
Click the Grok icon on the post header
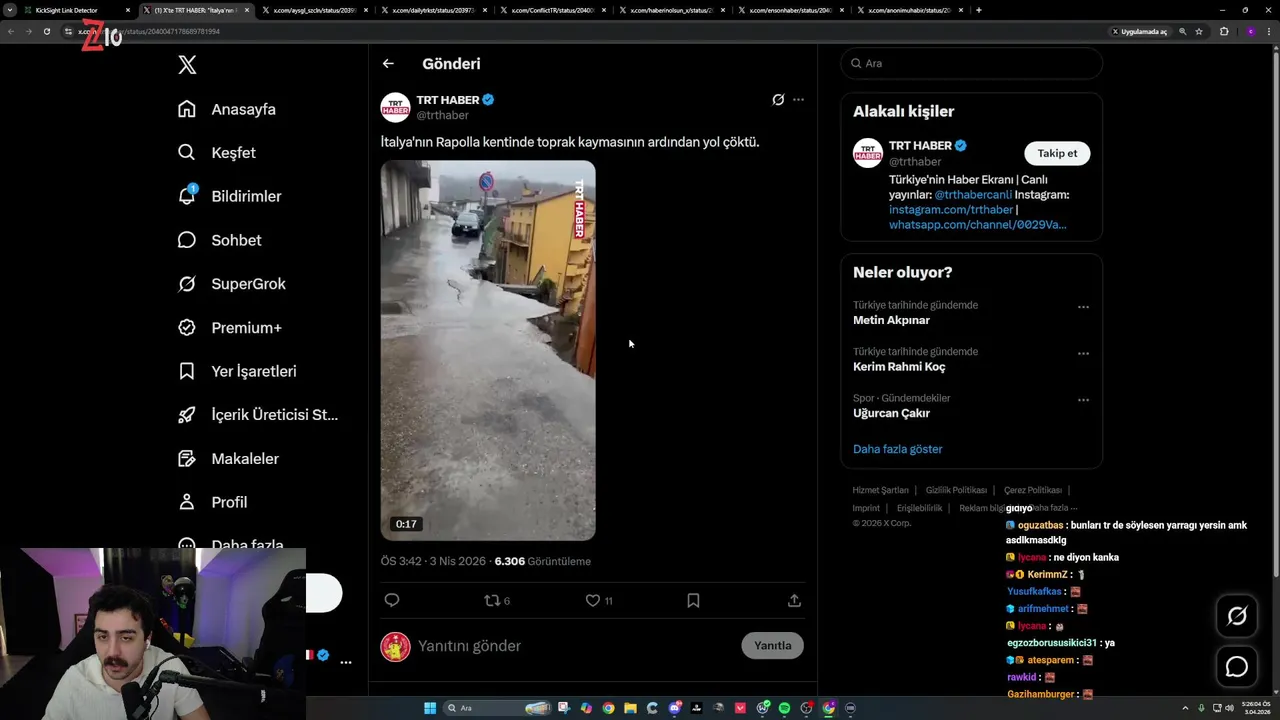coord(778,100)
